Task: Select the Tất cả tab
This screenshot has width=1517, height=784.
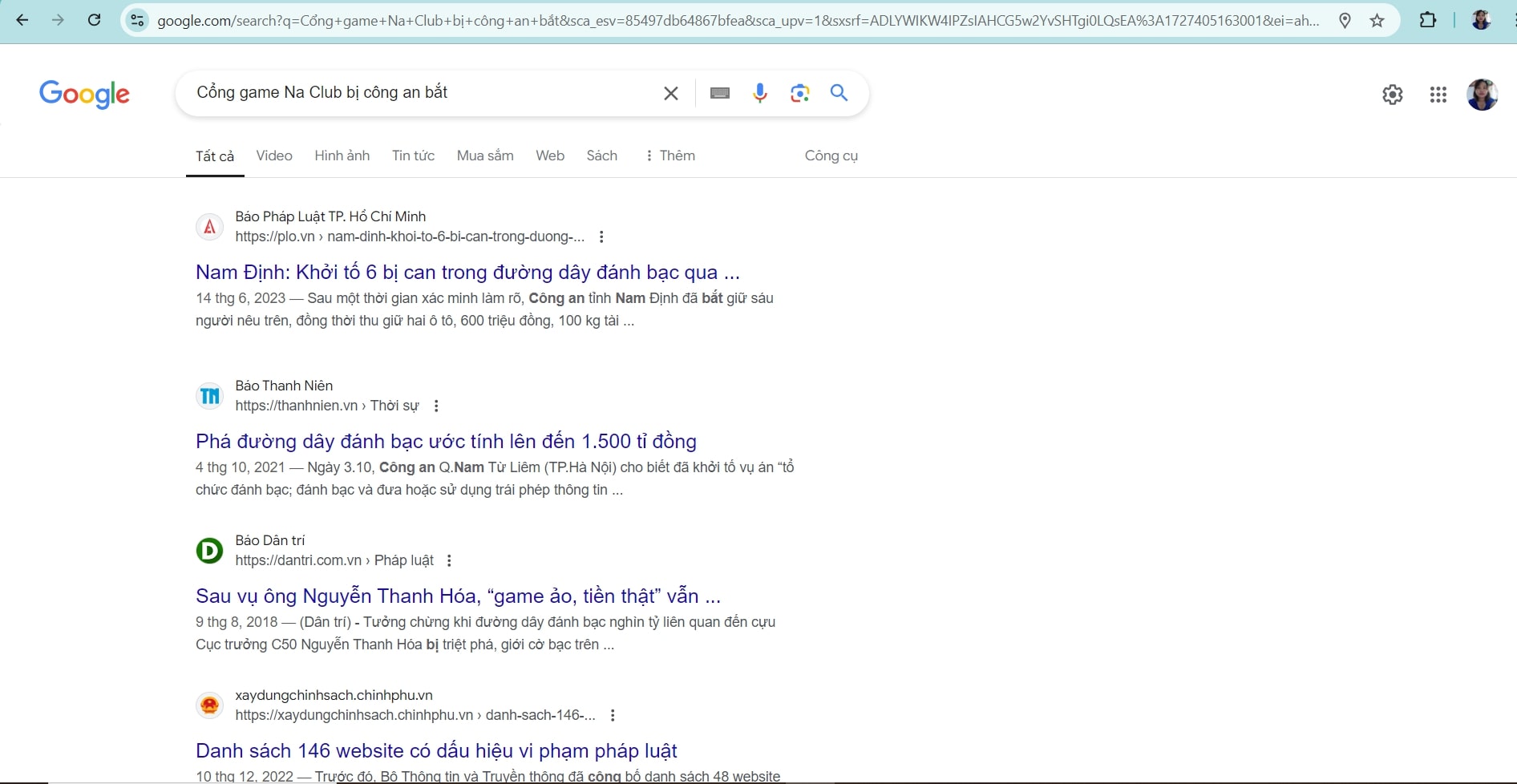Action: [x=215, y=156]
